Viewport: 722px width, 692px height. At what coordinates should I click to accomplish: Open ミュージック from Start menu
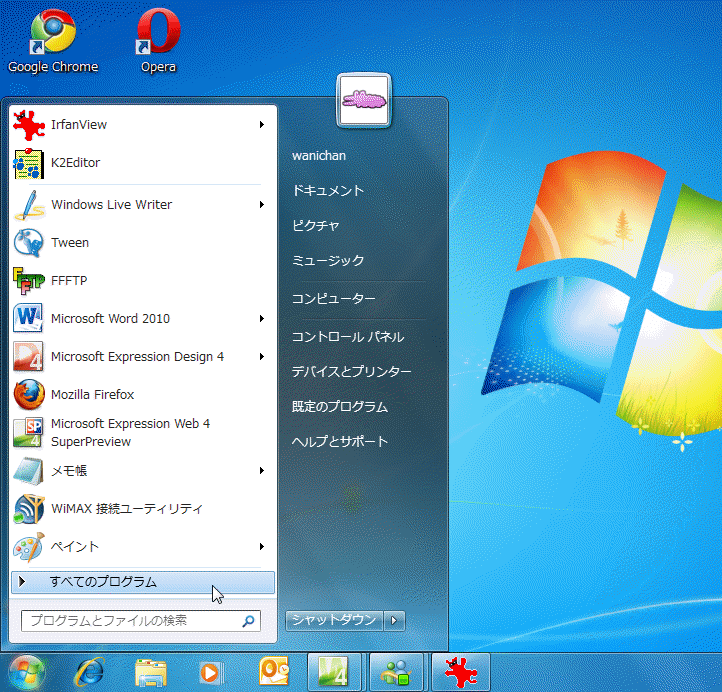click(328, 261)
